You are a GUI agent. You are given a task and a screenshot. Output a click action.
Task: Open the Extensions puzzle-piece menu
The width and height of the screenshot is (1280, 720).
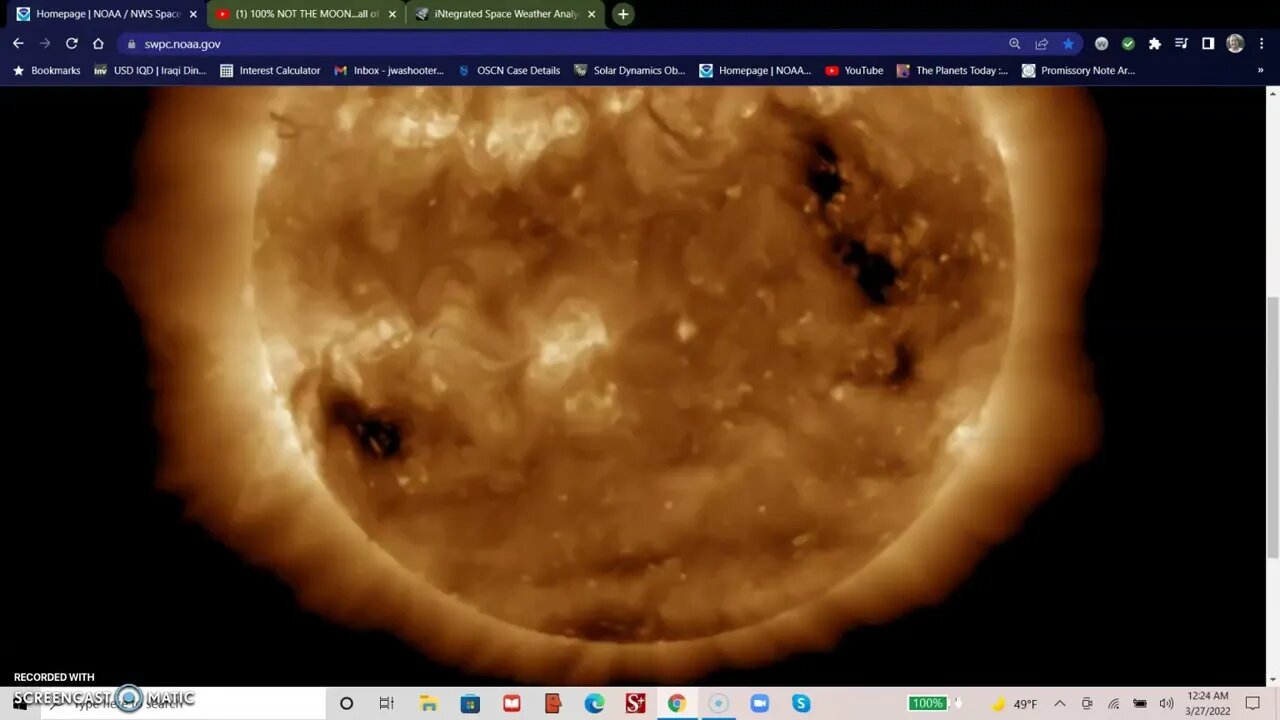1155,44
